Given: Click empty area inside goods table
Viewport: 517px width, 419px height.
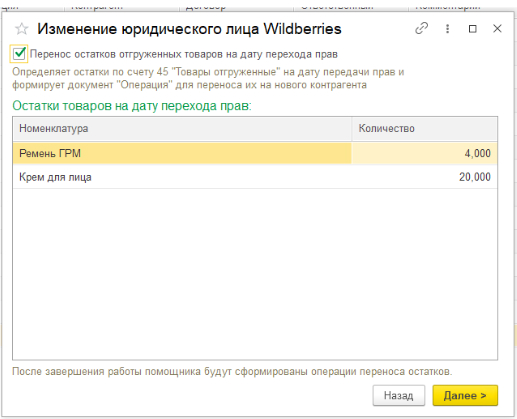Looking at the screenshot, I should tap(255, 273).
